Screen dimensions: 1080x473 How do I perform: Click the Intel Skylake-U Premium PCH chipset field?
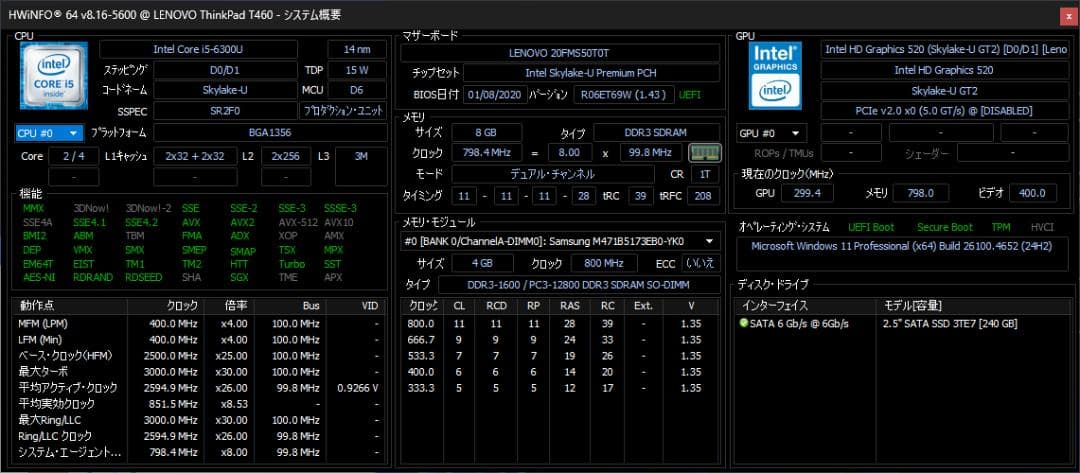click(591, 73)
